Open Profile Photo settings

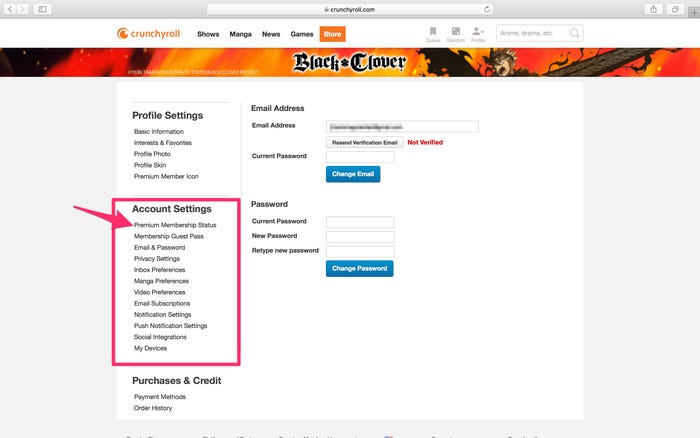[x=152, y=154]
